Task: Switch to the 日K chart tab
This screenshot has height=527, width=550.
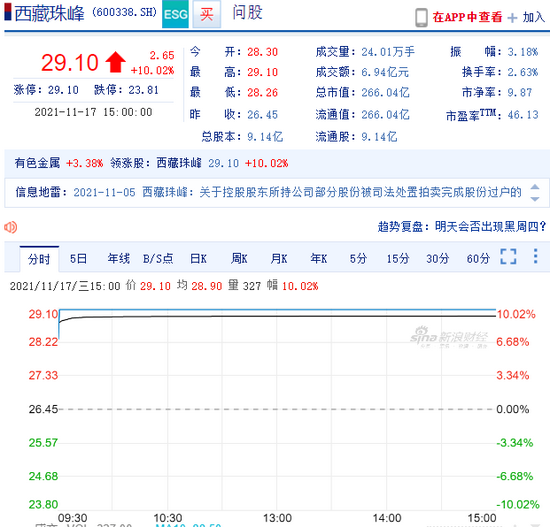Action: click(x=198, y=259)
